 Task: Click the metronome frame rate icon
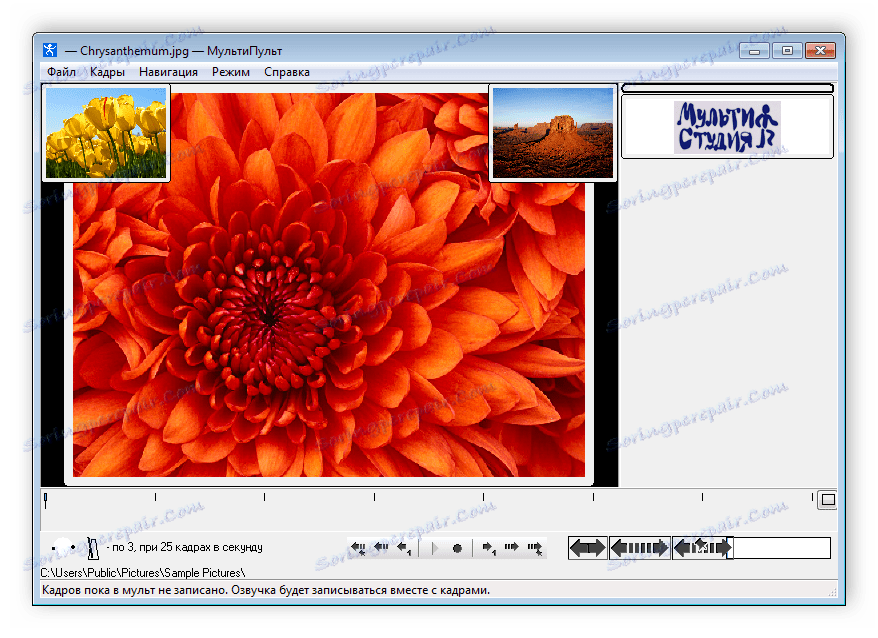[93, 548]
